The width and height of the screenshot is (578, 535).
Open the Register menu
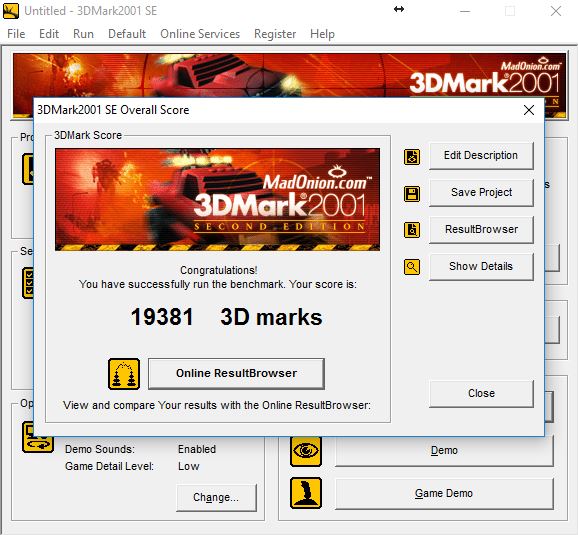tap(275, 34)
